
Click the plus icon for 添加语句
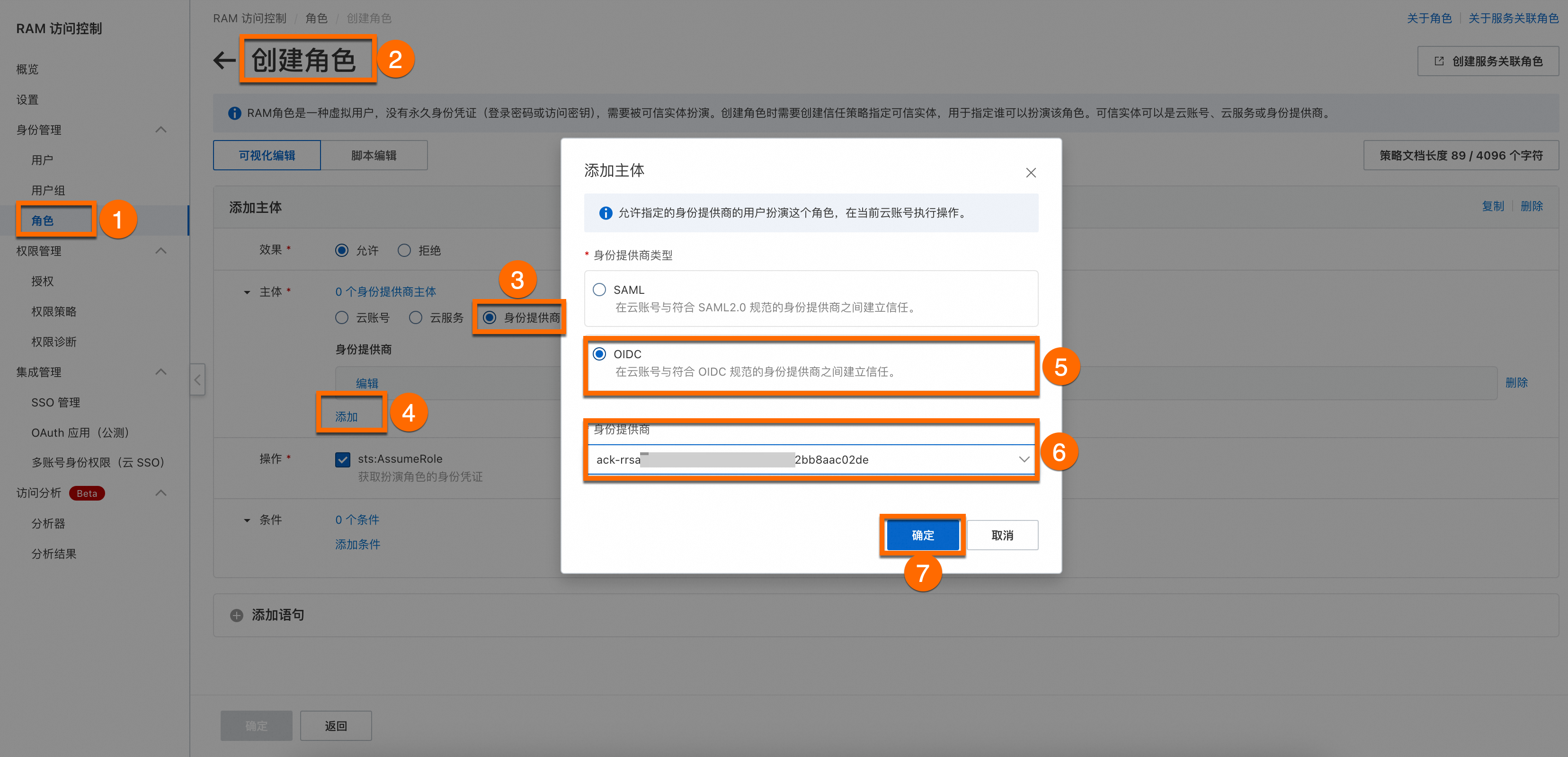237,615
